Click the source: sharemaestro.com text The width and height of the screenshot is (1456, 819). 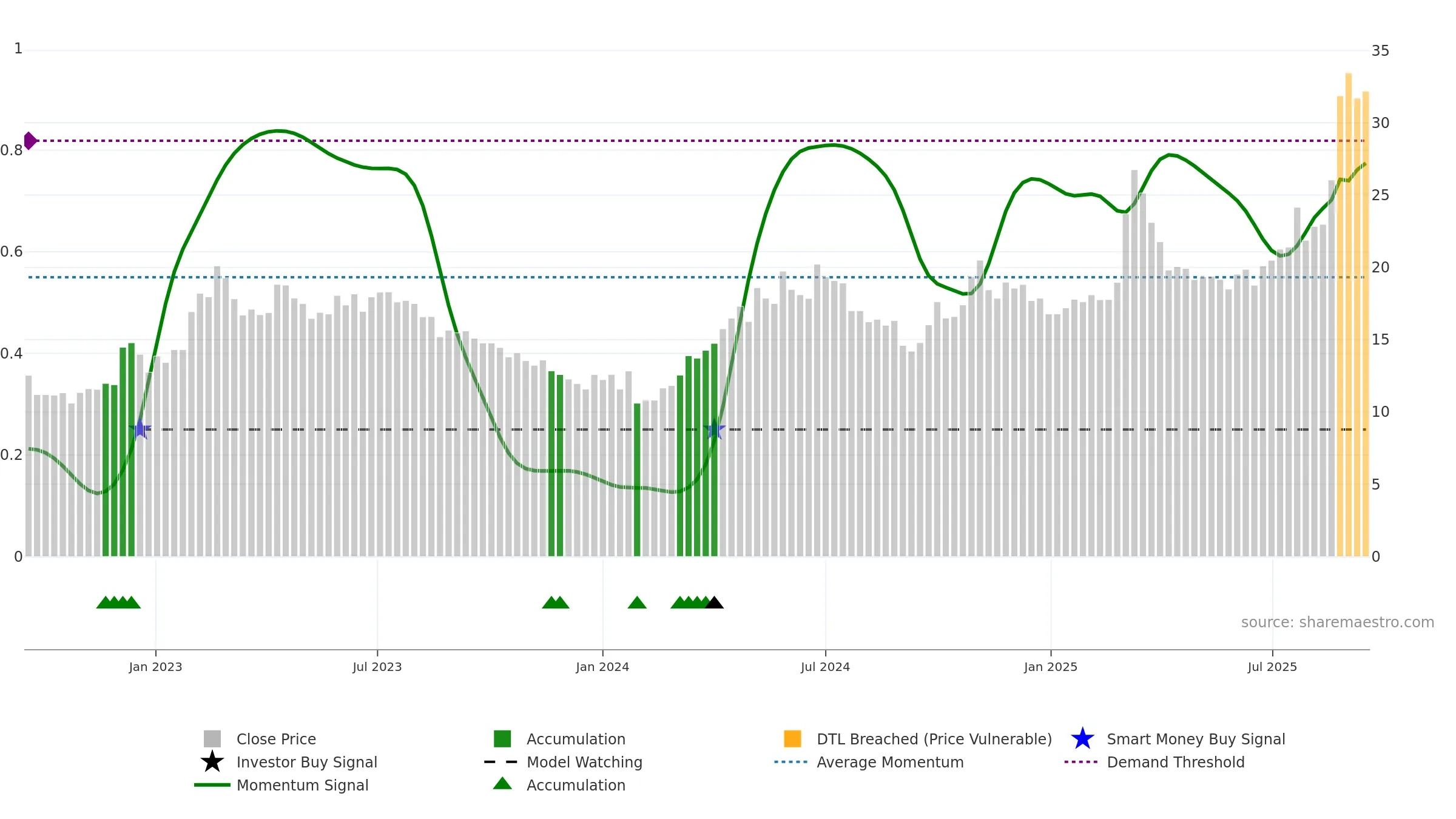(1338, 622)
